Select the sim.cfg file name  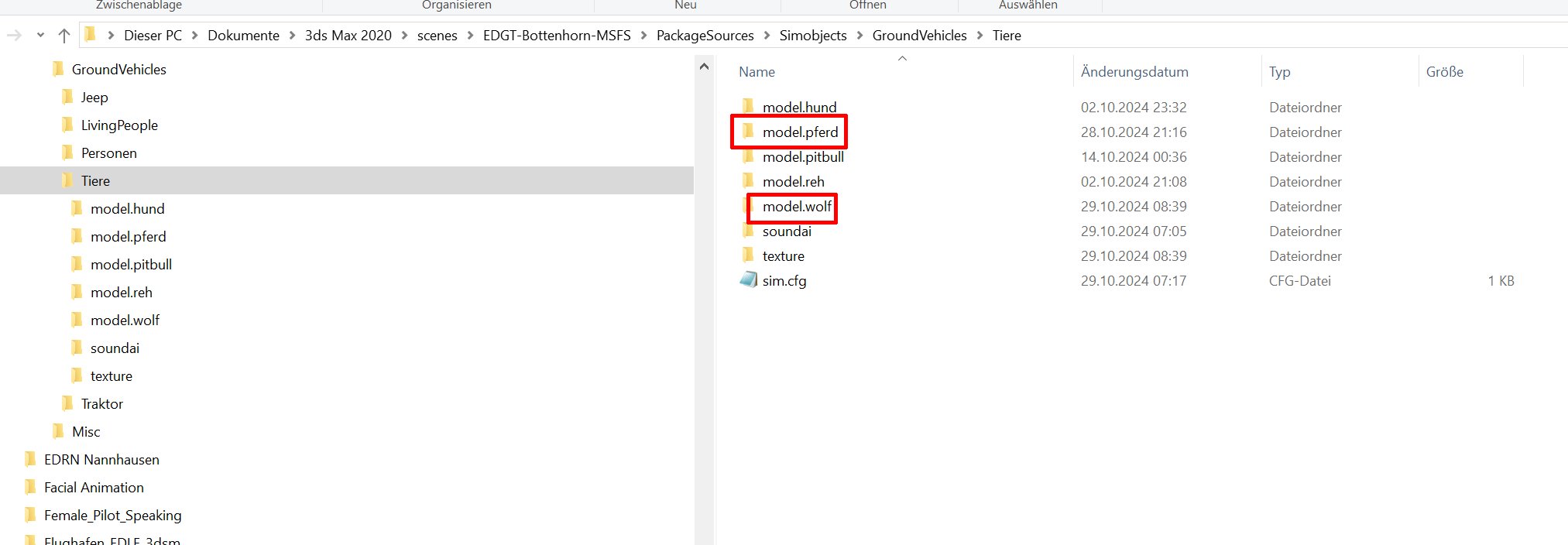click(784, 281)
